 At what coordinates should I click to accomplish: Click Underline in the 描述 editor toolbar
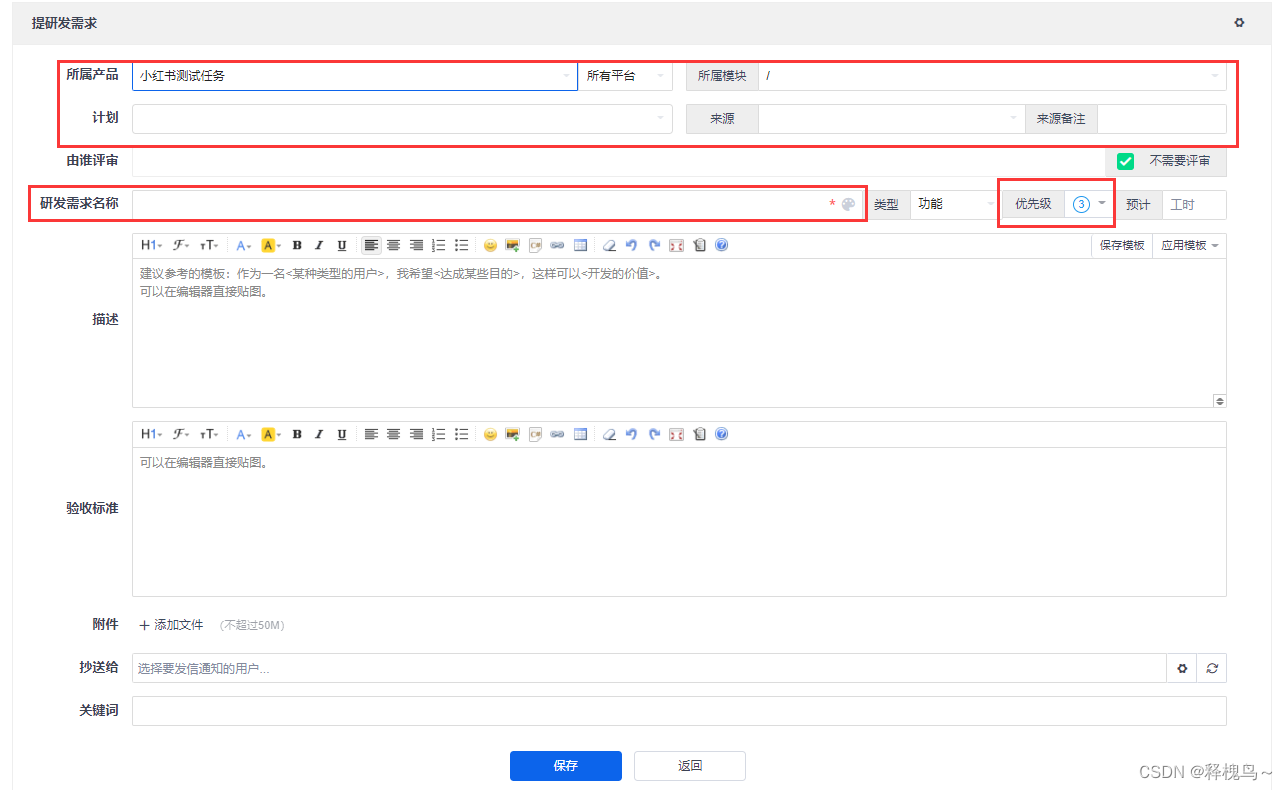(342, 245)
